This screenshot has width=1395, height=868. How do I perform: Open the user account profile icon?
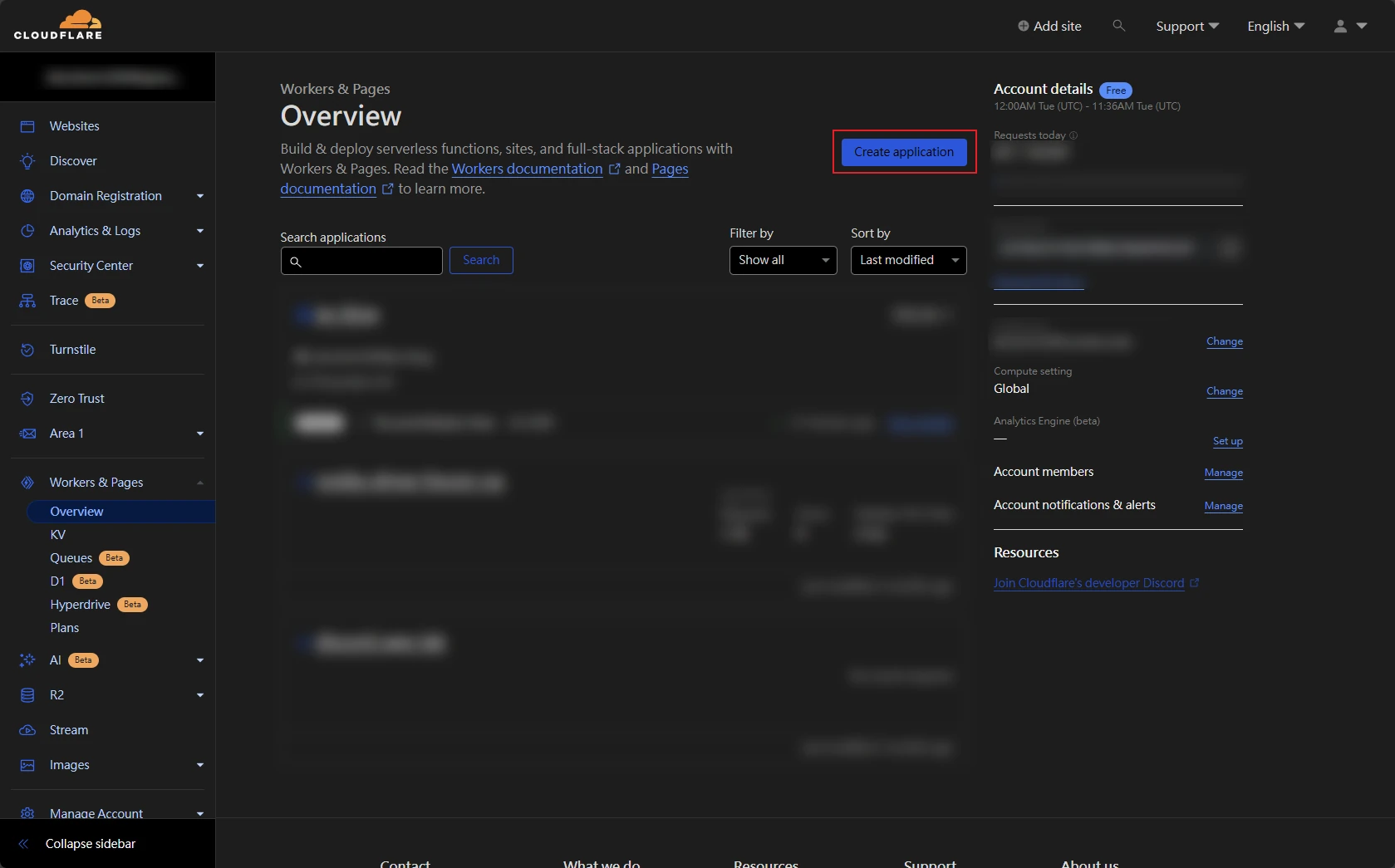click(x=1340, y=27)
